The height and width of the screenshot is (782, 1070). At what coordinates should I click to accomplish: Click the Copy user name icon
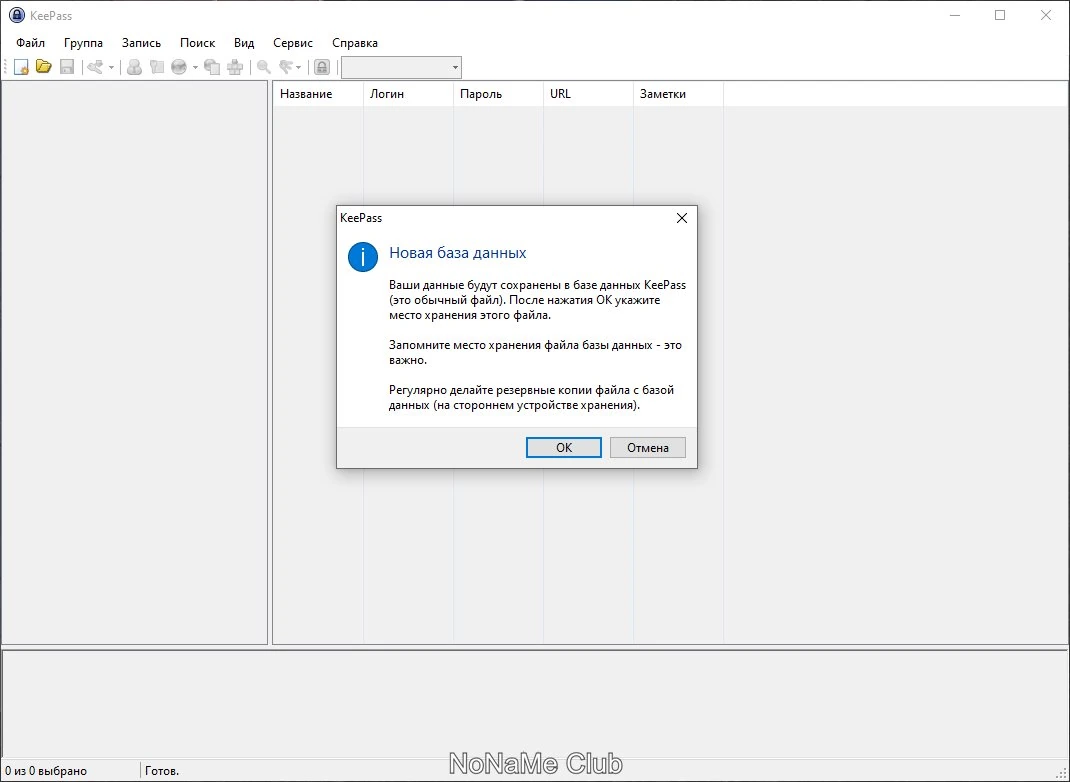(134, 67)
